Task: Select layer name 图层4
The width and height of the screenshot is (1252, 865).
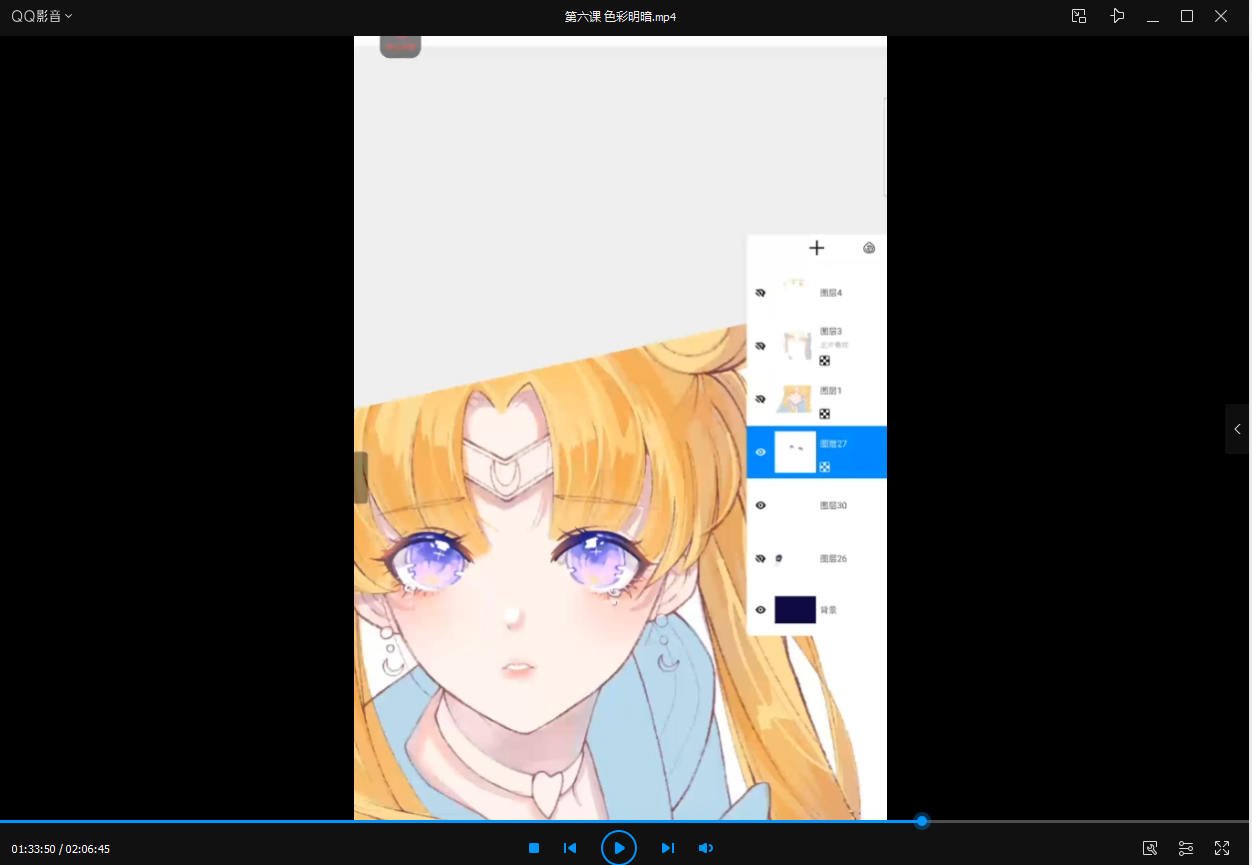Action: [831, 293]
